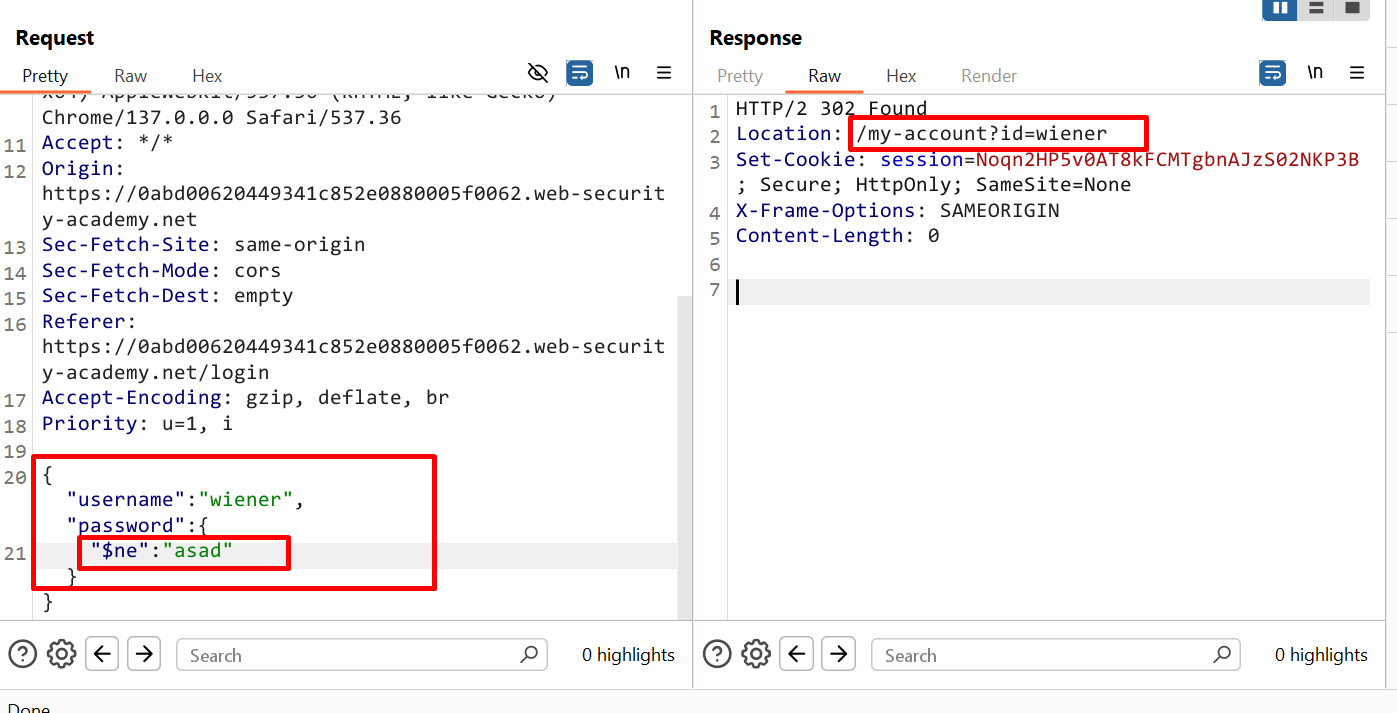Go to previous match in Request search
The height and width of the screenshot is (713, 1397).
point(102,655)
